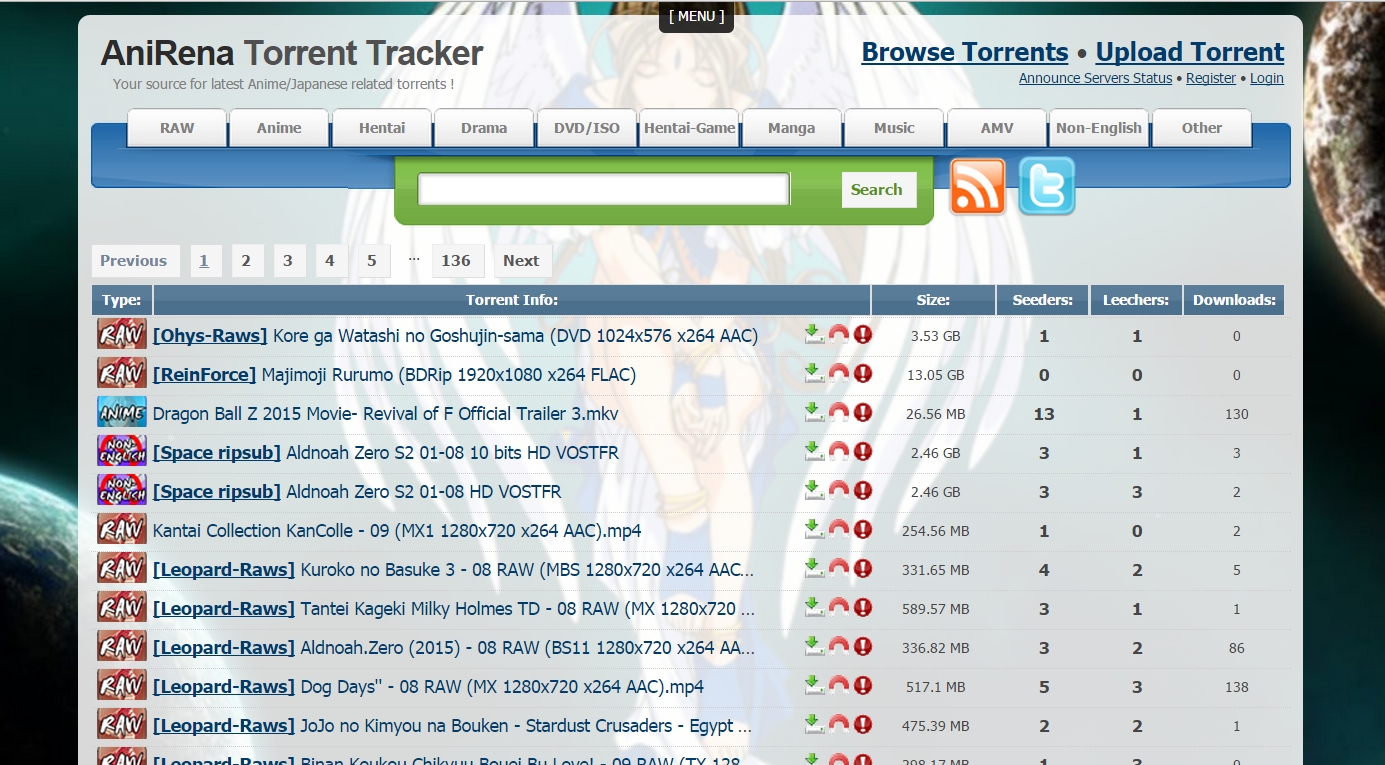Open the Twitter bird icon
The width and height of the screenshot is (1385, 765).
pos(1047,186)
